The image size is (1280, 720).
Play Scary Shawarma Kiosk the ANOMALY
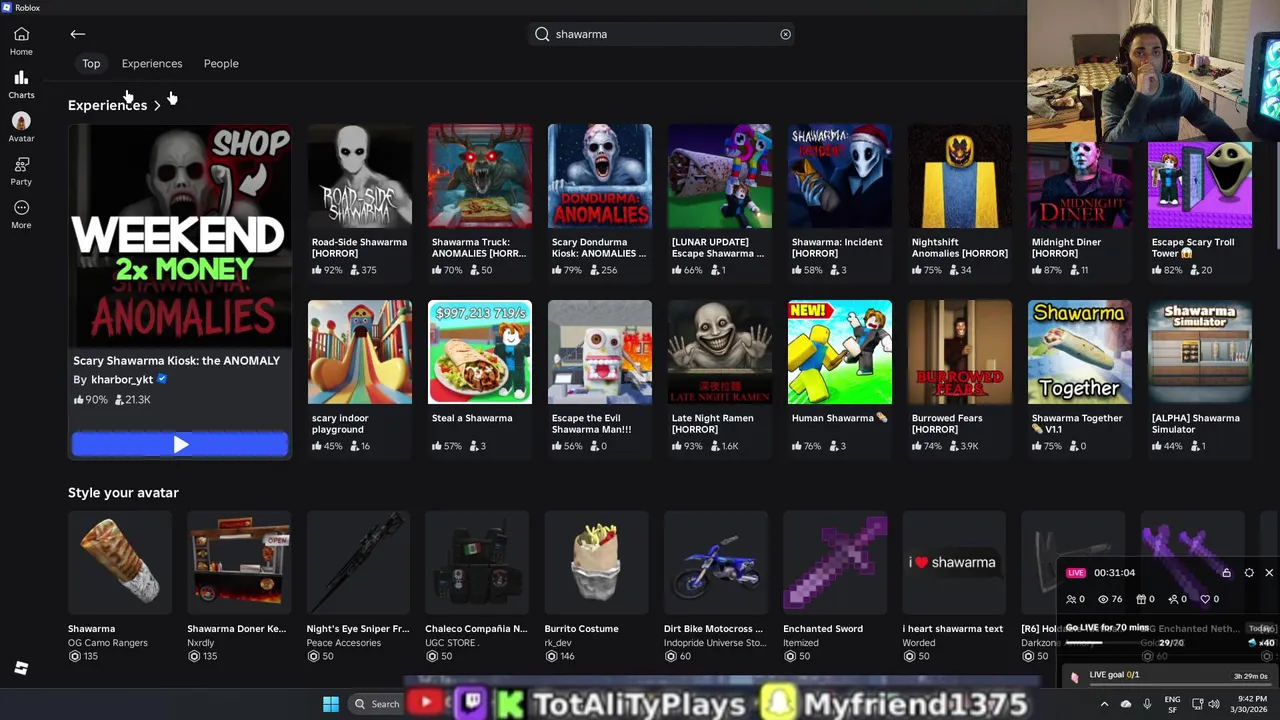point(180,445)
